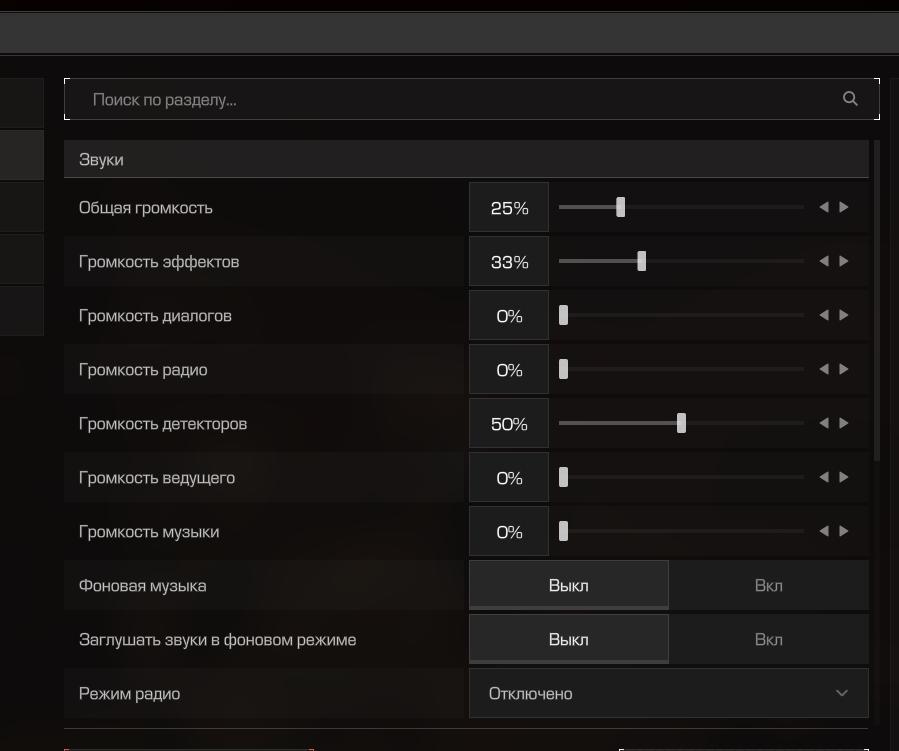Click the Режим радио chevron arrow
The image size is (899, 751).
pyautogui.click(x=842, y=694)
